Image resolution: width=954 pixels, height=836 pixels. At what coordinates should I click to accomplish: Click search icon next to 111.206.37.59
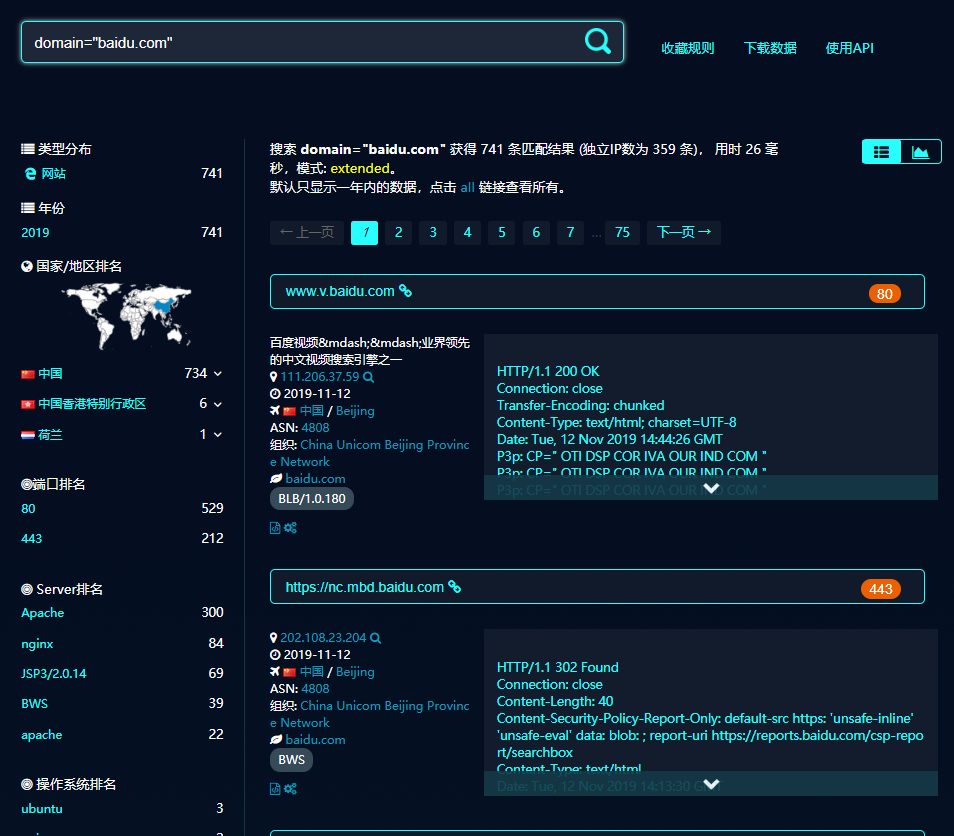[369, 377]
